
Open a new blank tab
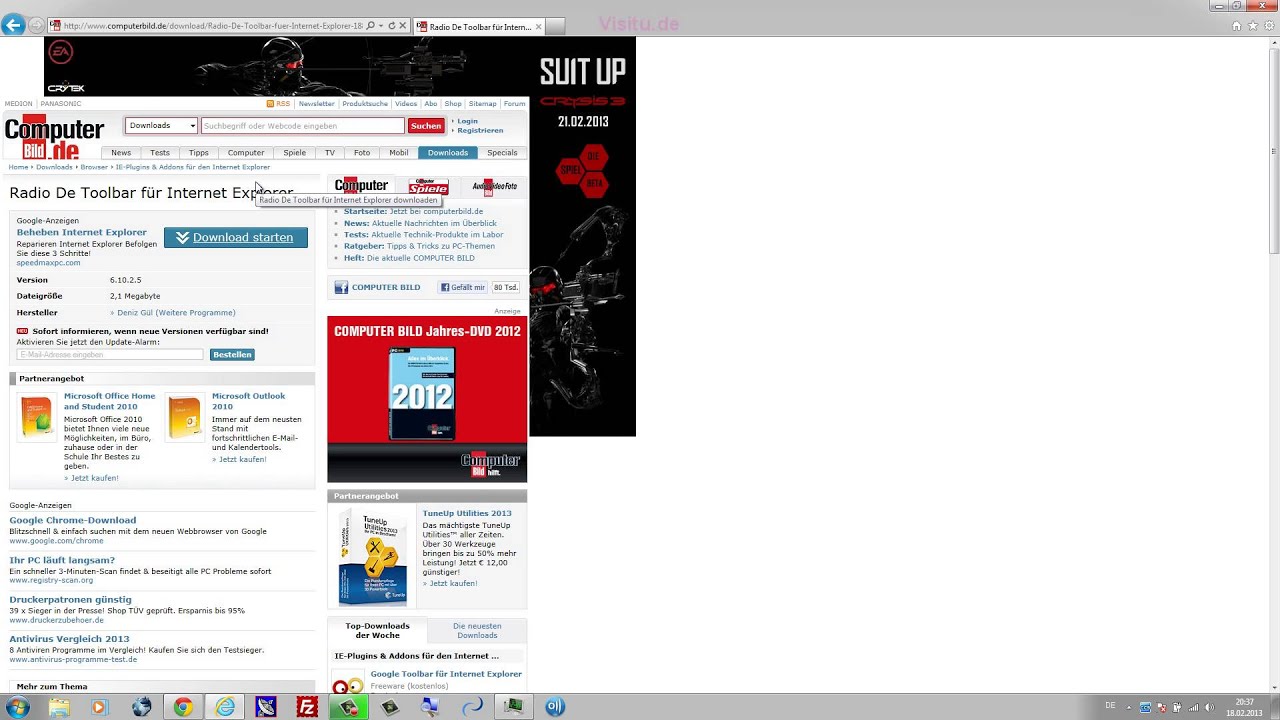click(x=556, y=27)
